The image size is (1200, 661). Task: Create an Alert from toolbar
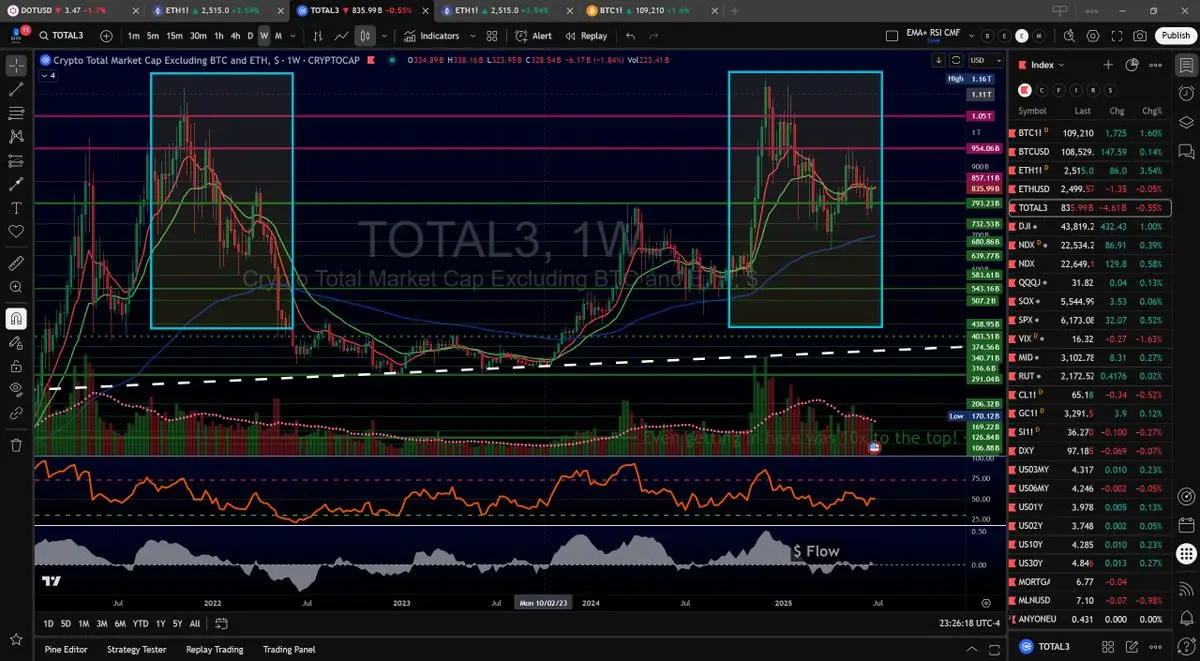coord(534,36)
